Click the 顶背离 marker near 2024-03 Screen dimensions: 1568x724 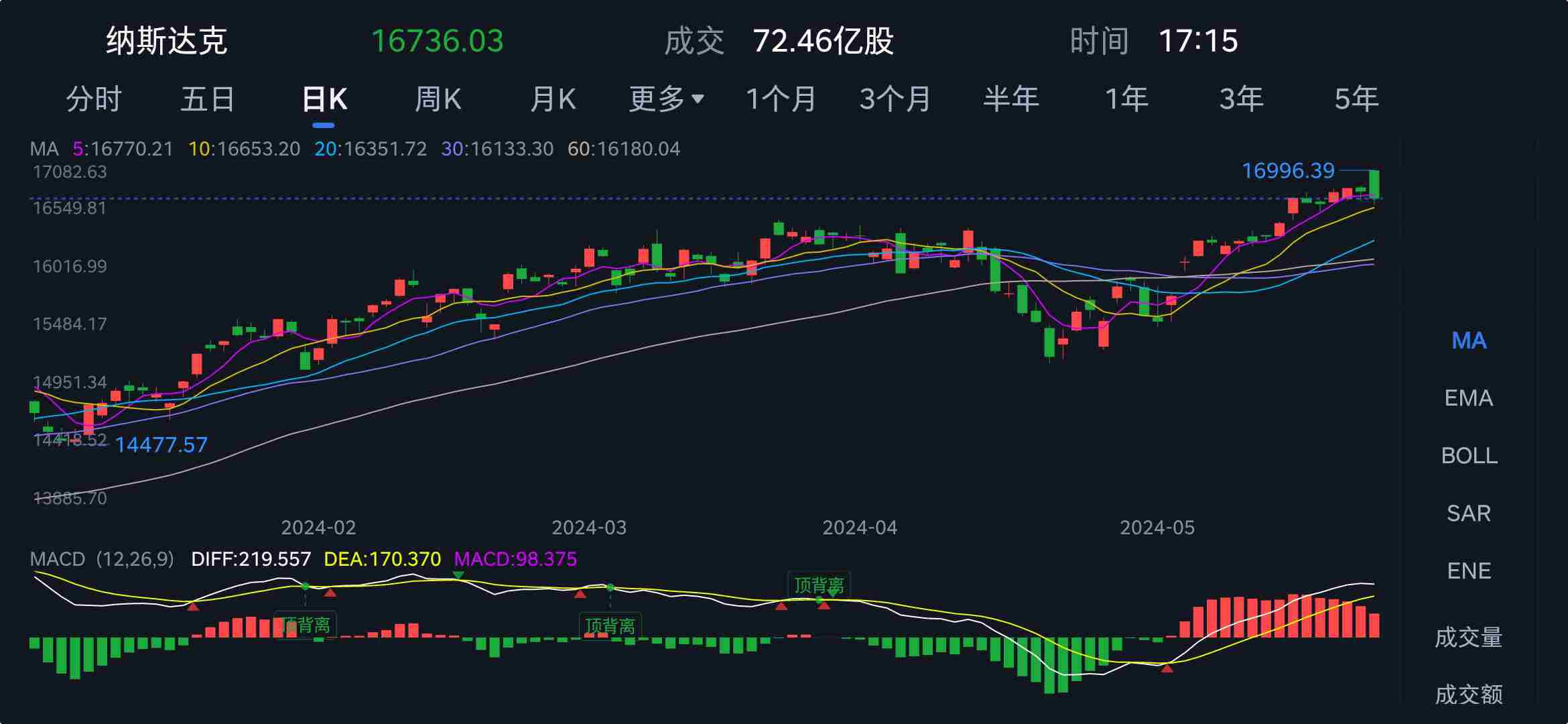pos(610,626)
